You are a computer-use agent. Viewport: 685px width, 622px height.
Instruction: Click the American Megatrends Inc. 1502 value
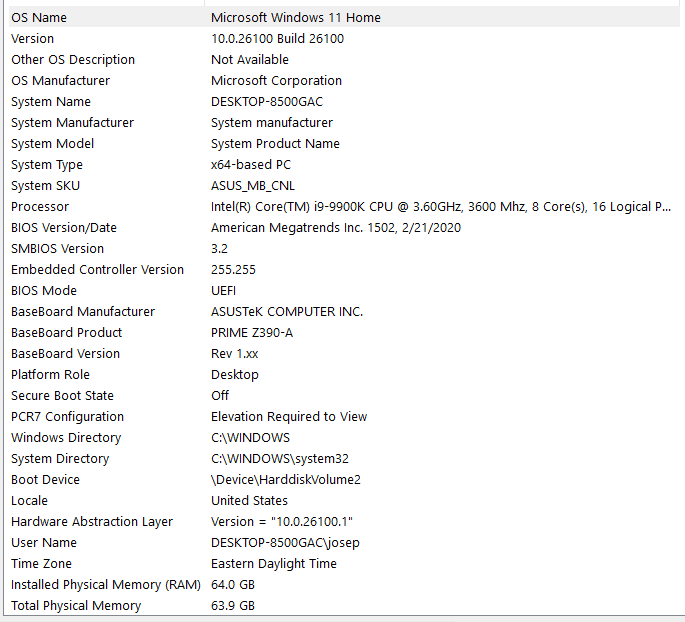coord(336,228)
